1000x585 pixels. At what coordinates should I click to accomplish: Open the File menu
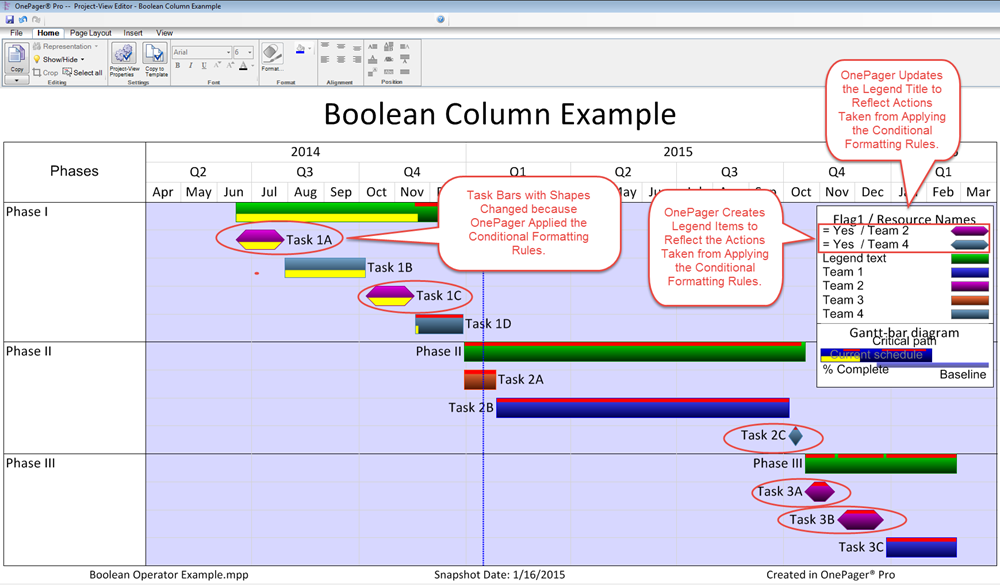[17, 33]
